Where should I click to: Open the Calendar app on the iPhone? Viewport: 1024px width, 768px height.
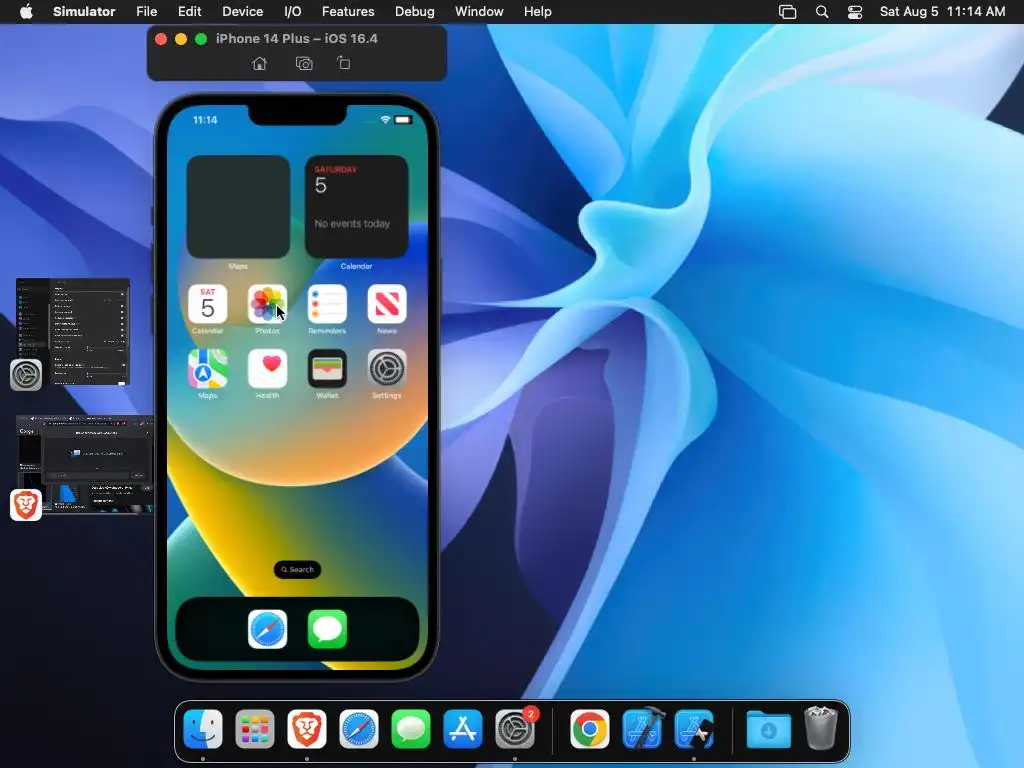[x=208, y=304]
